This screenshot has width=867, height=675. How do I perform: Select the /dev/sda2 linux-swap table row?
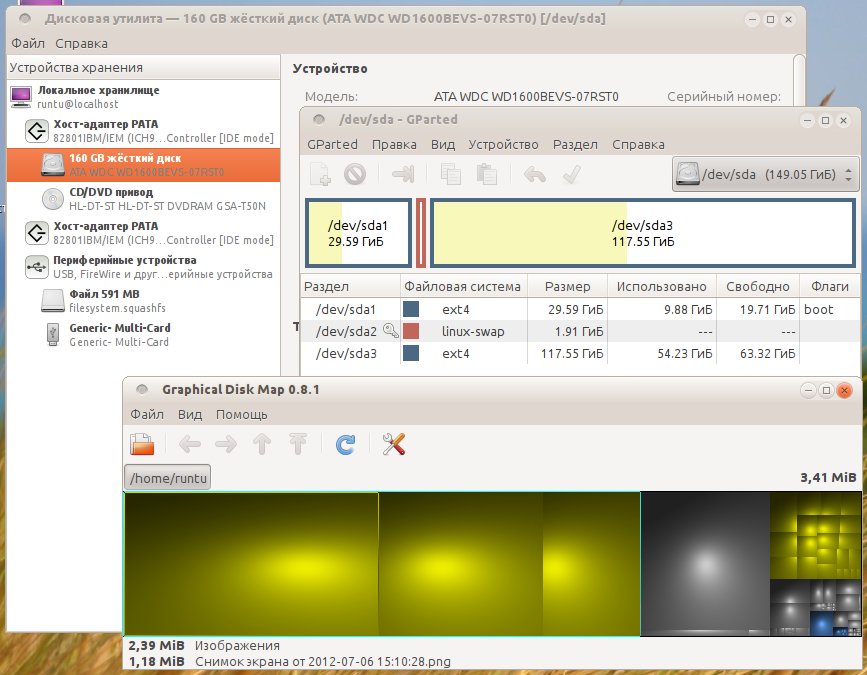[x=581, y=331]
